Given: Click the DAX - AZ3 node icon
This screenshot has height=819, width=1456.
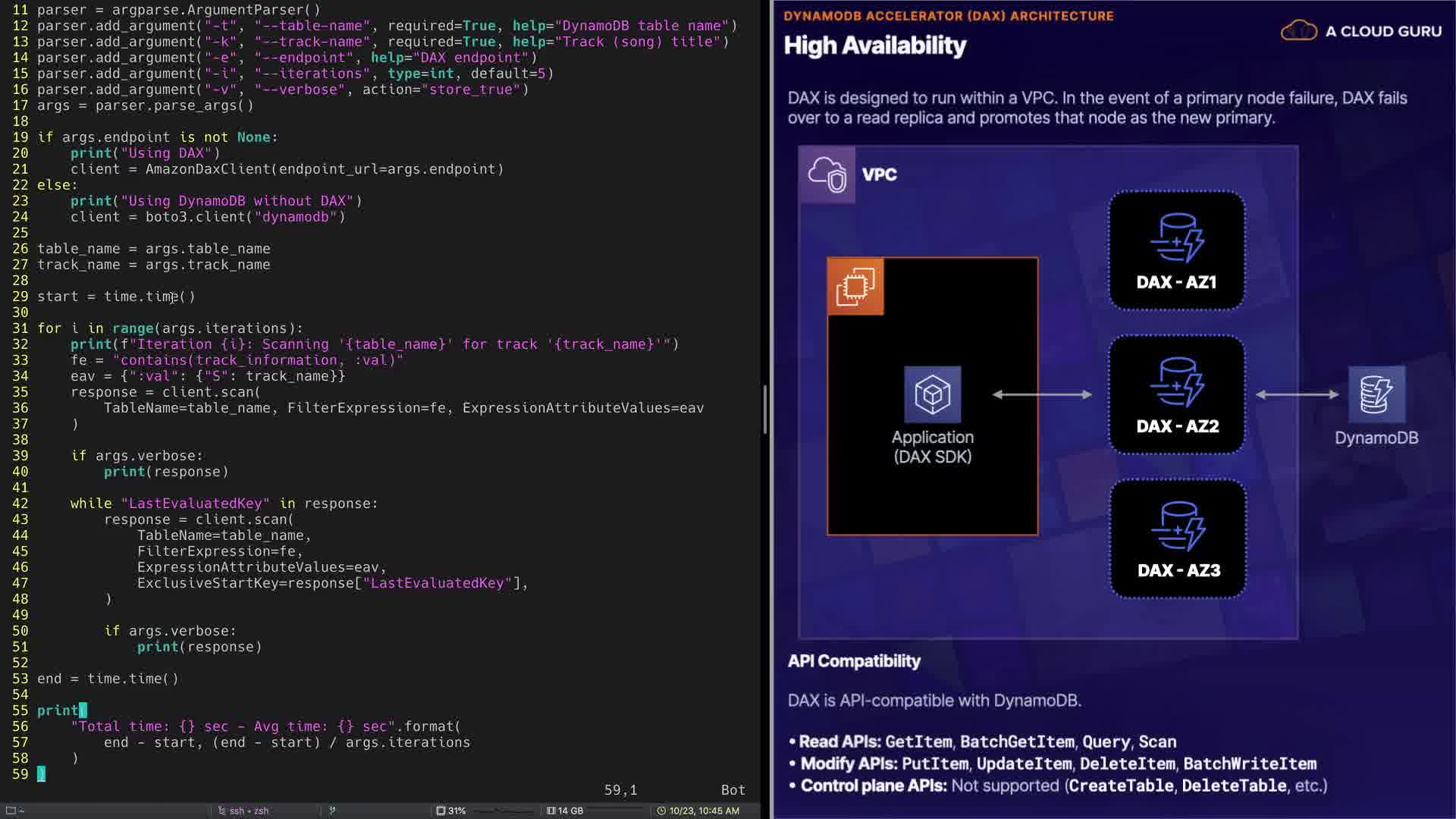Looking at the screenshot, I should [1178, 525].
